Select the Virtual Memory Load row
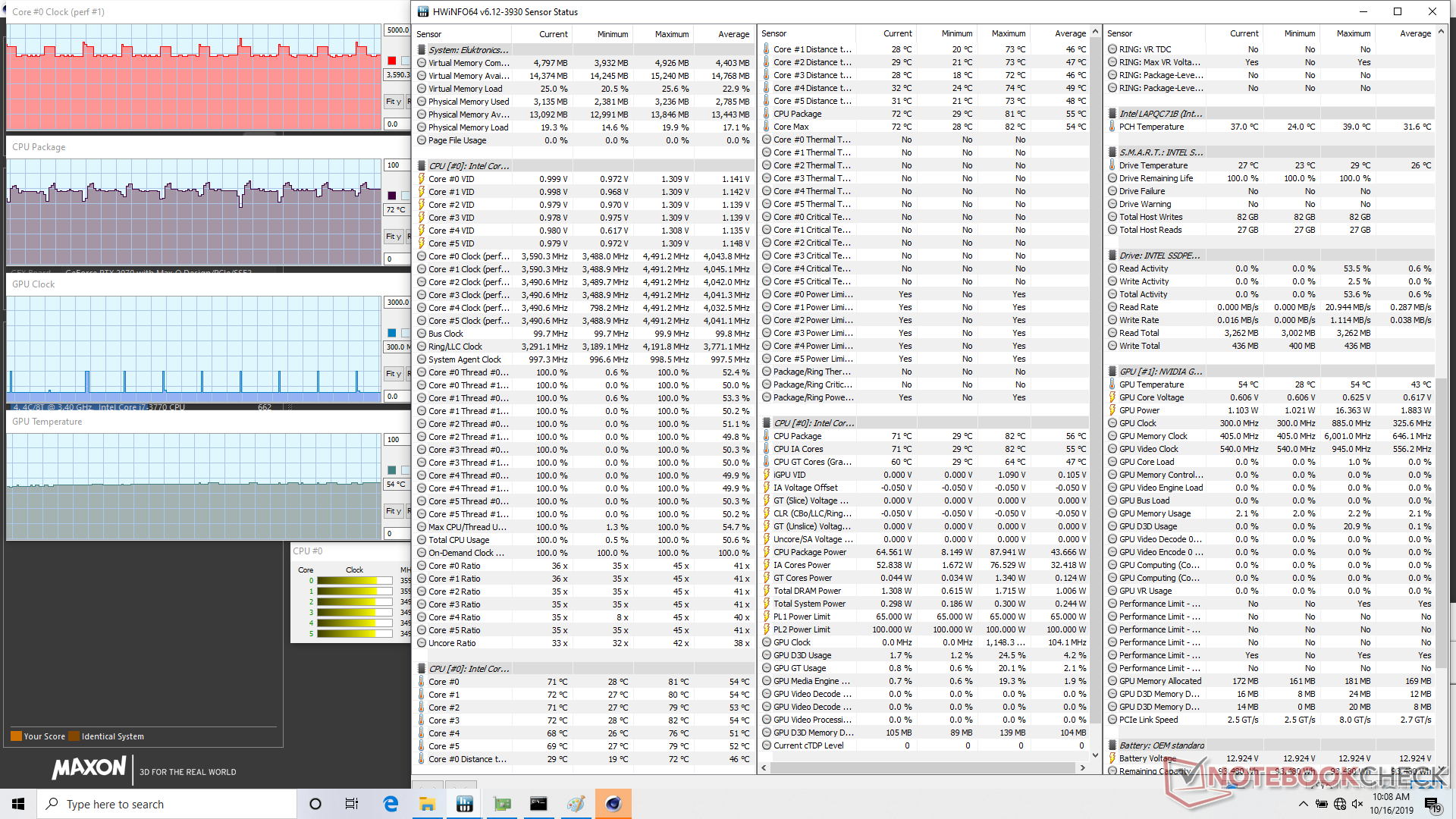 coord(584,89)
